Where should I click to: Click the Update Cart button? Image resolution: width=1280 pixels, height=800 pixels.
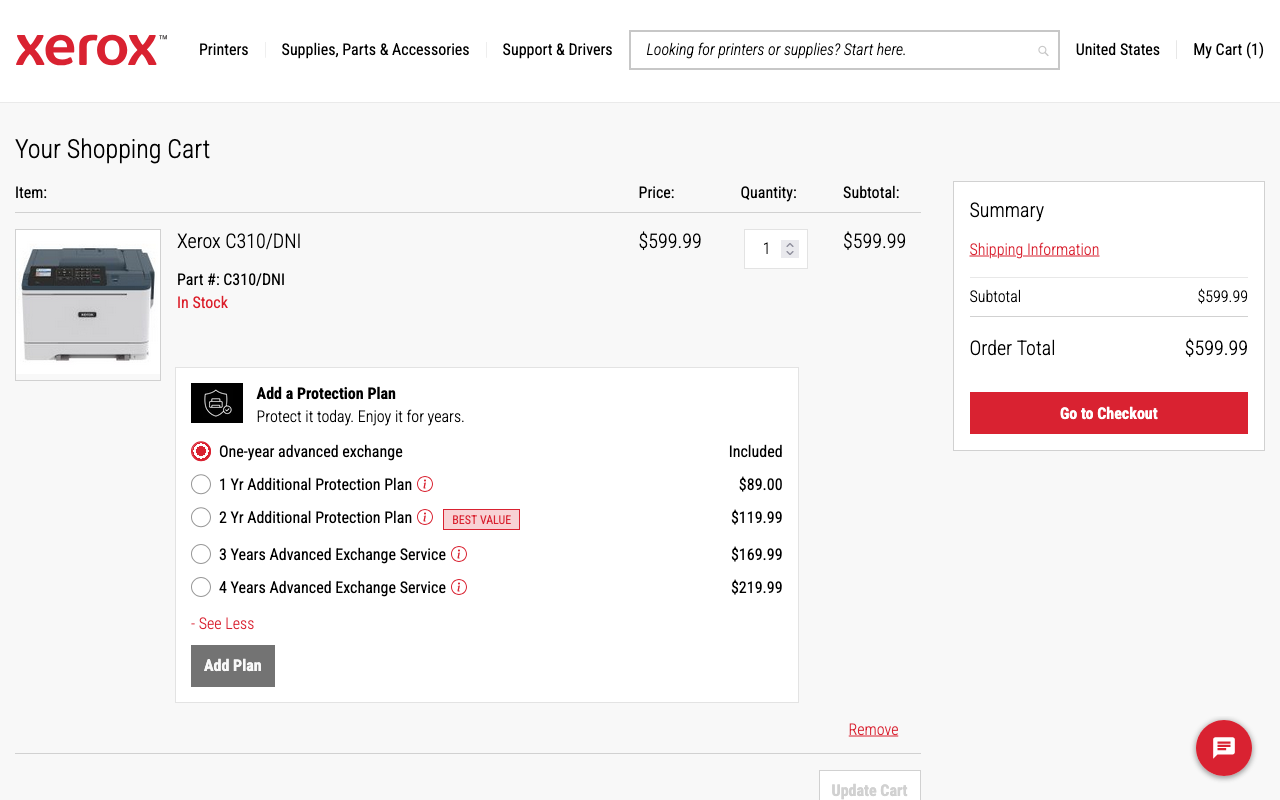click(869, 786)
